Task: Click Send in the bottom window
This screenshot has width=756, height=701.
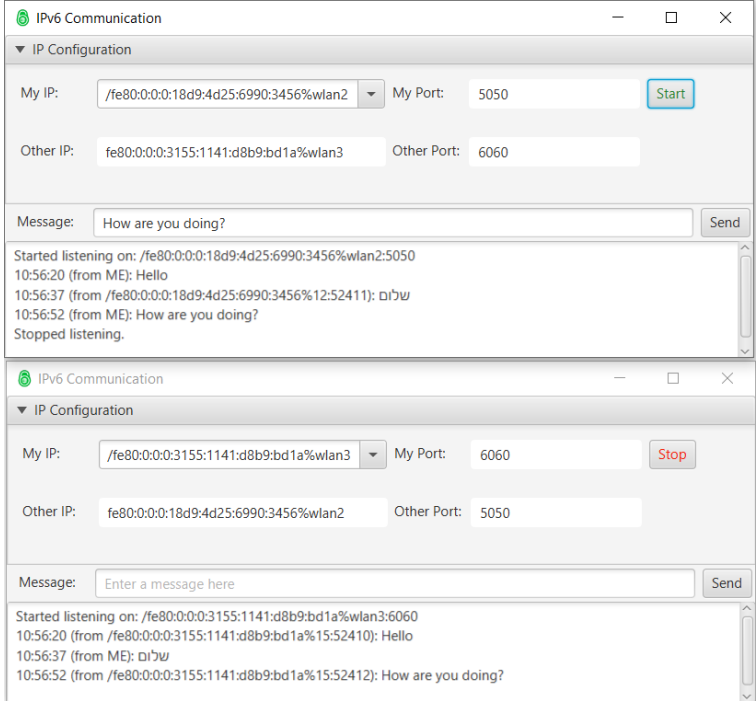Action: point(727,583)
